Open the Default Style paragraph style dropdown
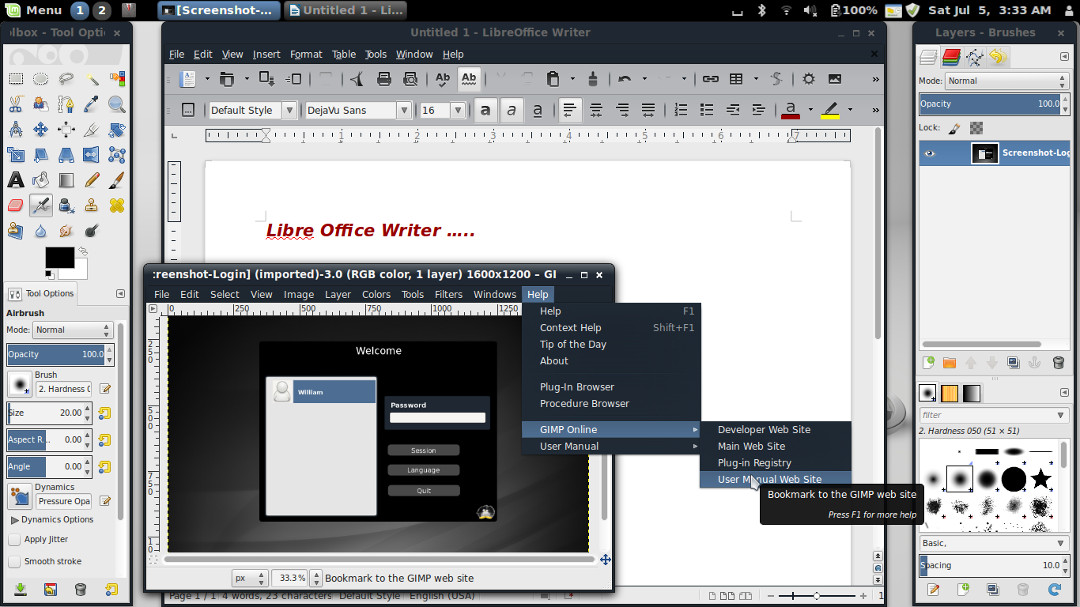The width and height of the screenshot is (1080, 607). (290, 110)
